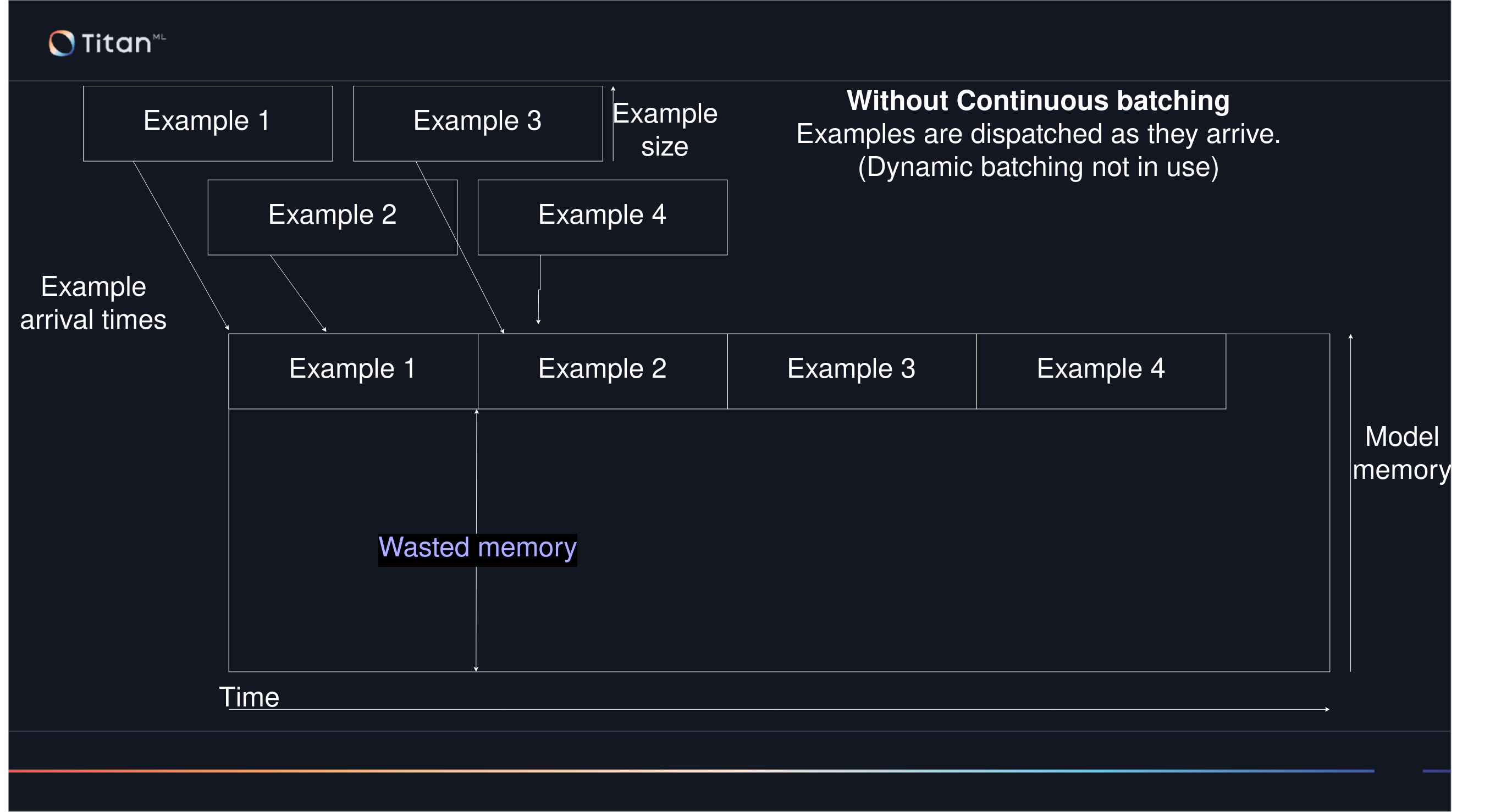The image size is (1501, 812).
Task: Click the Time axis label
Action: tap(249, 697)
